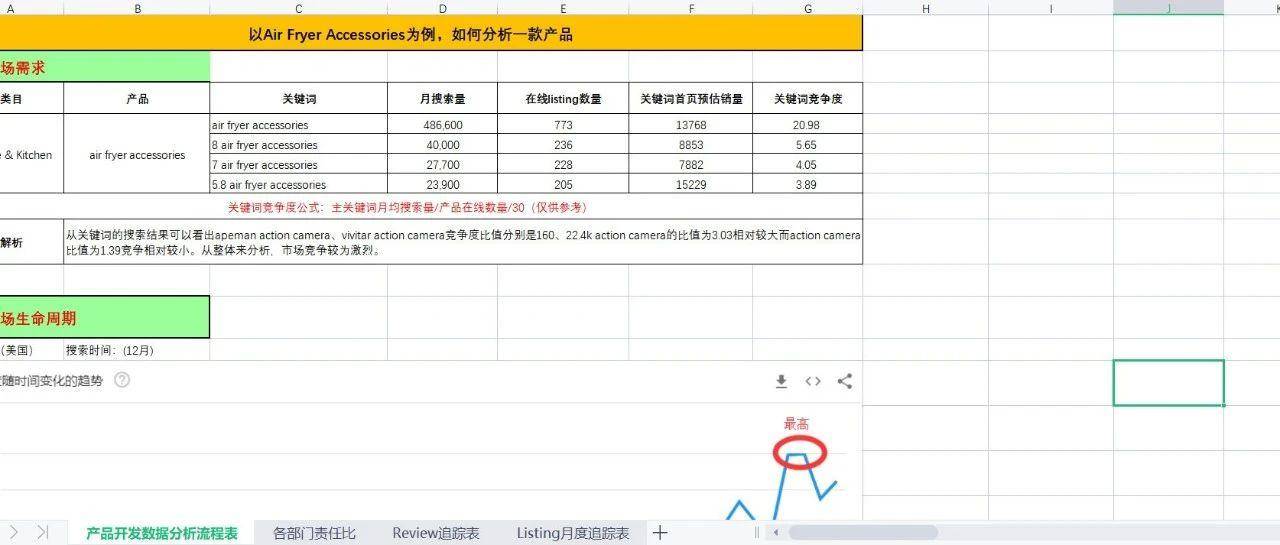Click the estimated sales cell 13768
The image size is (1280, 545).
[x=691, y=125]
